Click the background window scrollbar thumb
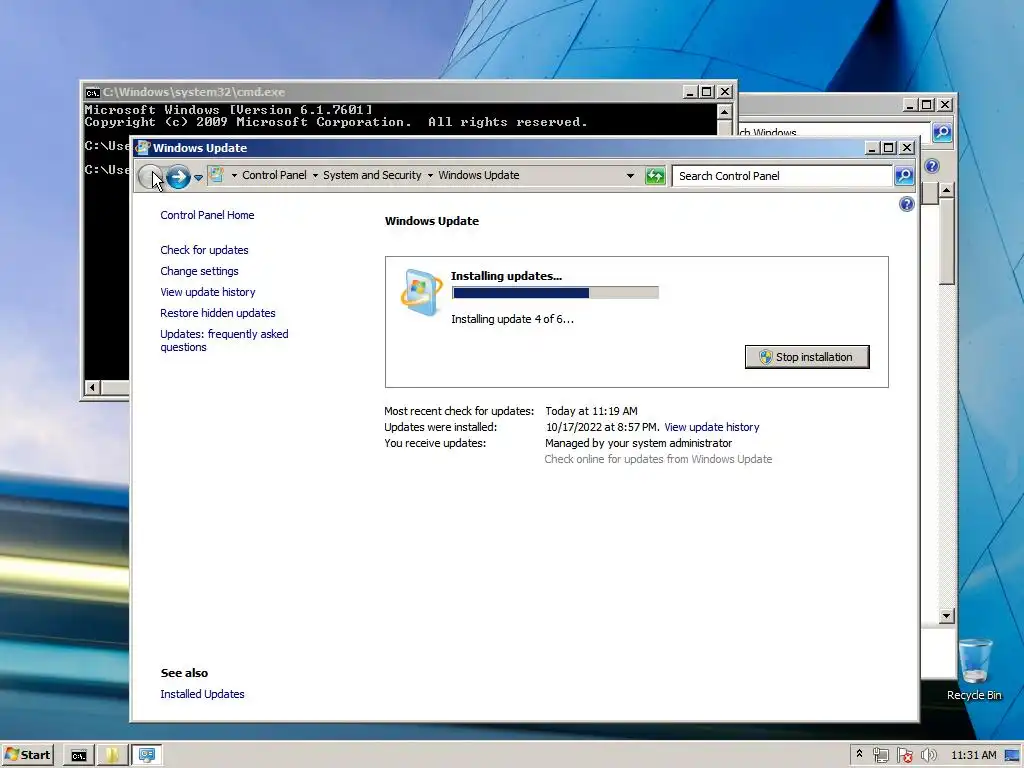1024x768 pixels. pos(946,242)
